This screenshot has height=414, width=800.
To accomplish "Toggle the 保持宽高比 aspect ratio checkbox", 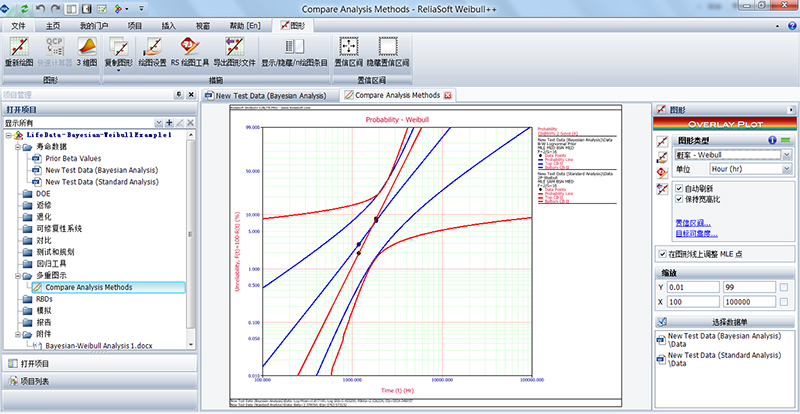I will (679, 199).
